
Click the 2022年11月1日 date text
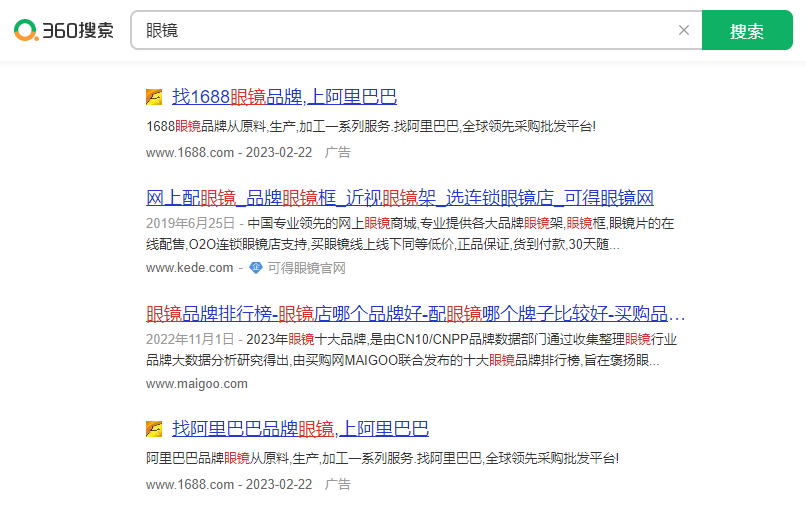point(190,339)
